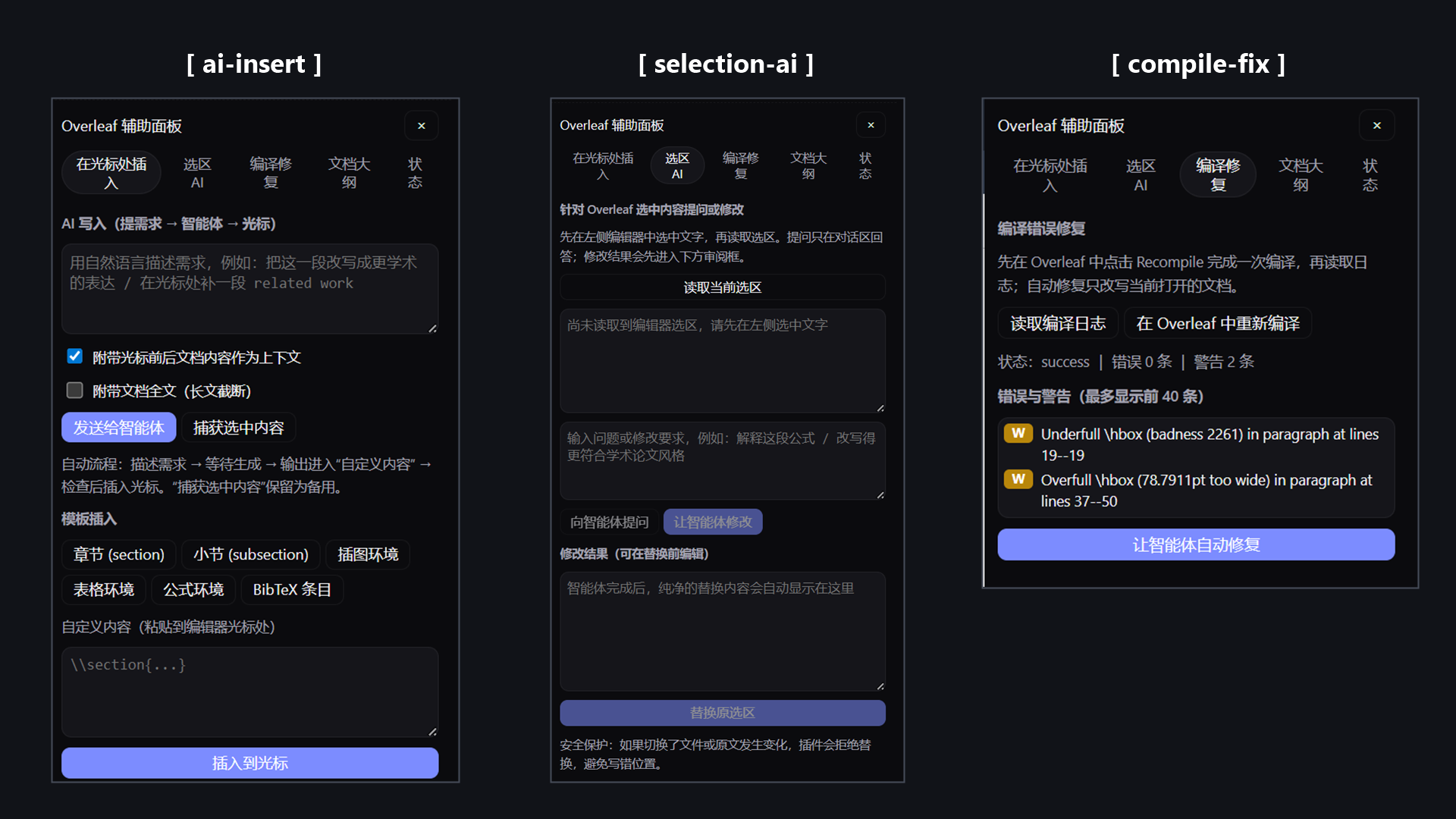This screenshot has height=819, width=1456.
Task: Select 编译修复 tab in compile-fix panel
Action: [x=1218, y=175]
